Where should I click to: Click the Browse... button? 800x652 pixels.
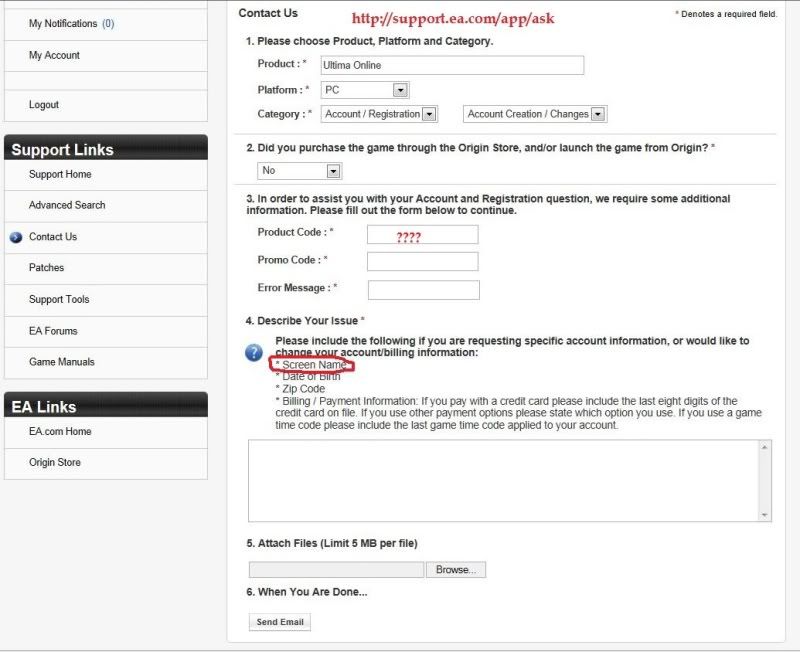point(456,570)
